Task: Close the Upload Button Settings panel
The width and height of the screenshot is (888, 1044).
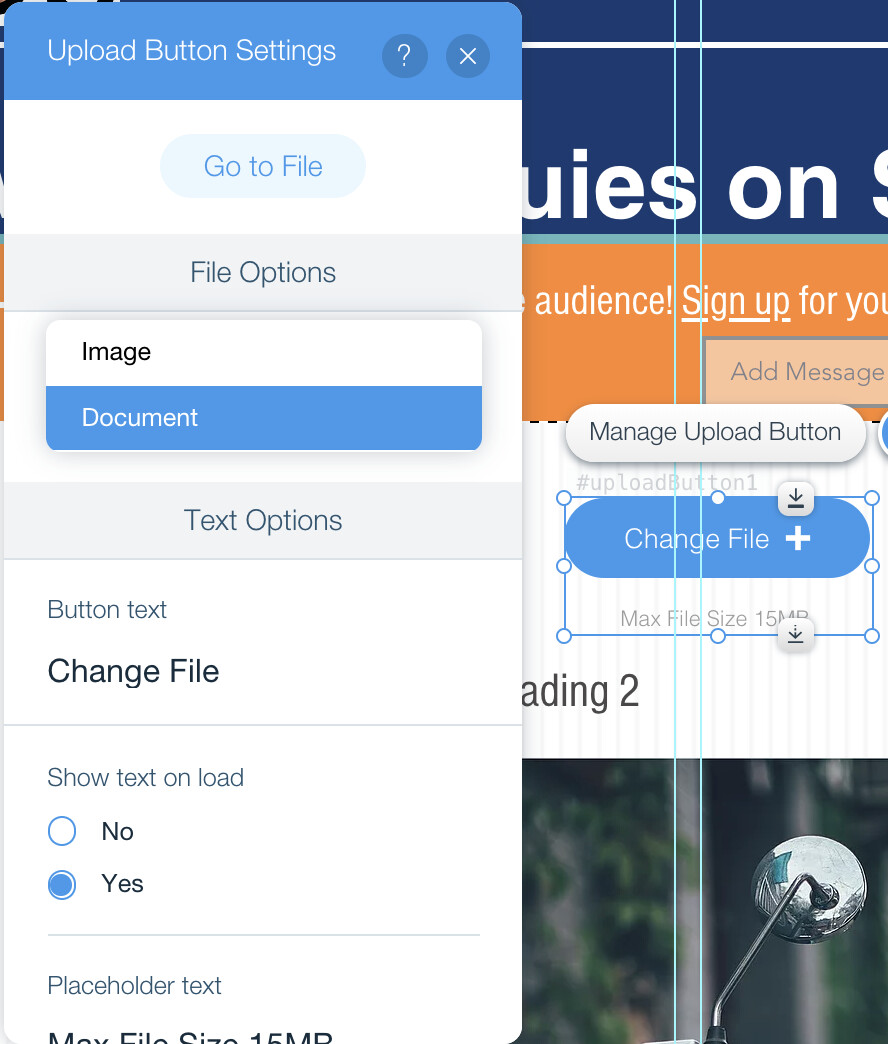Action: (x=468, y=56)
